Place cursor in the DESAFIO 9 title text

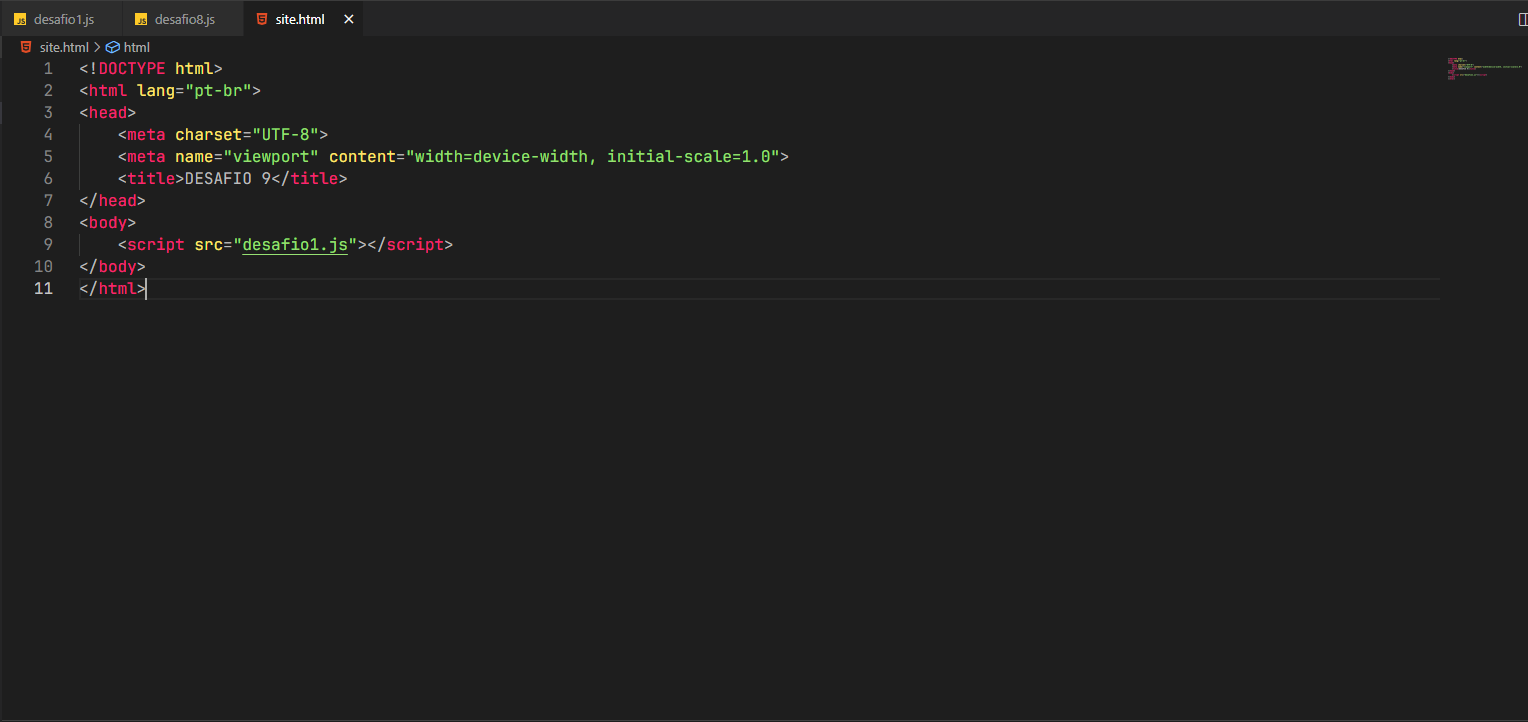pos(228,178)
